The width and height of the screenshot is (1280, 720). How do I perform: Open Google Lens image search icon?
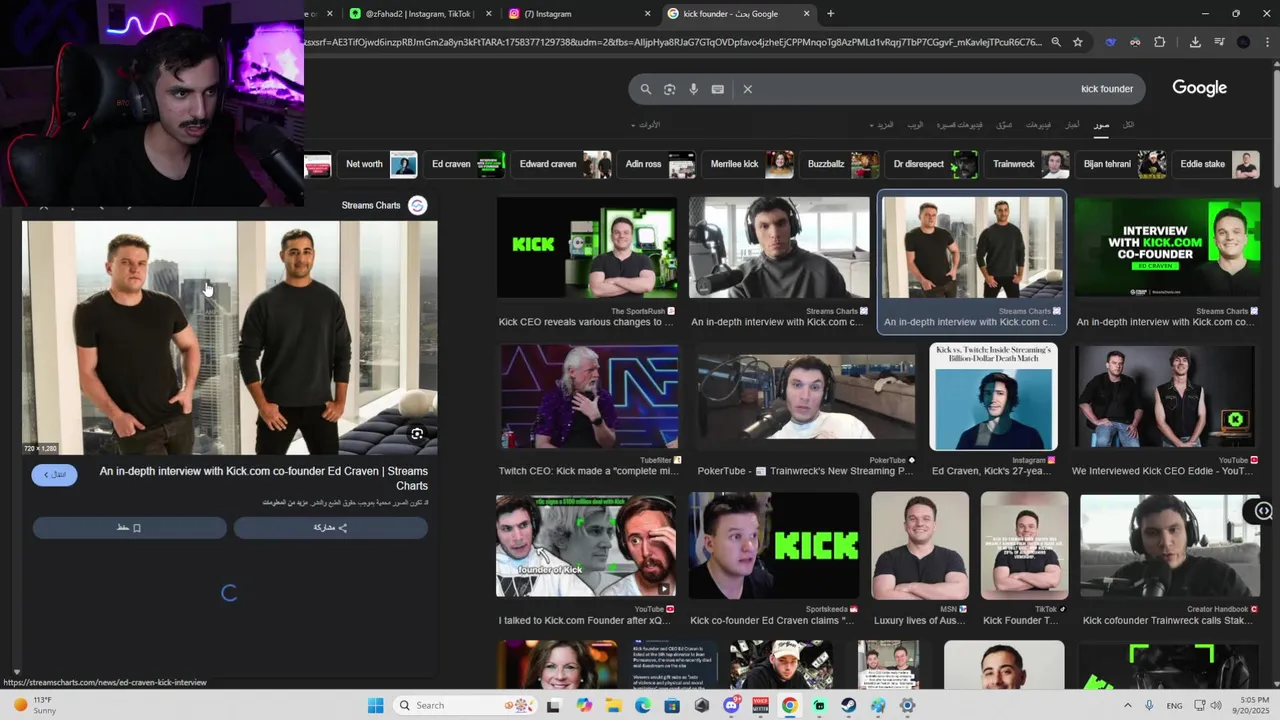coord(670,89)
